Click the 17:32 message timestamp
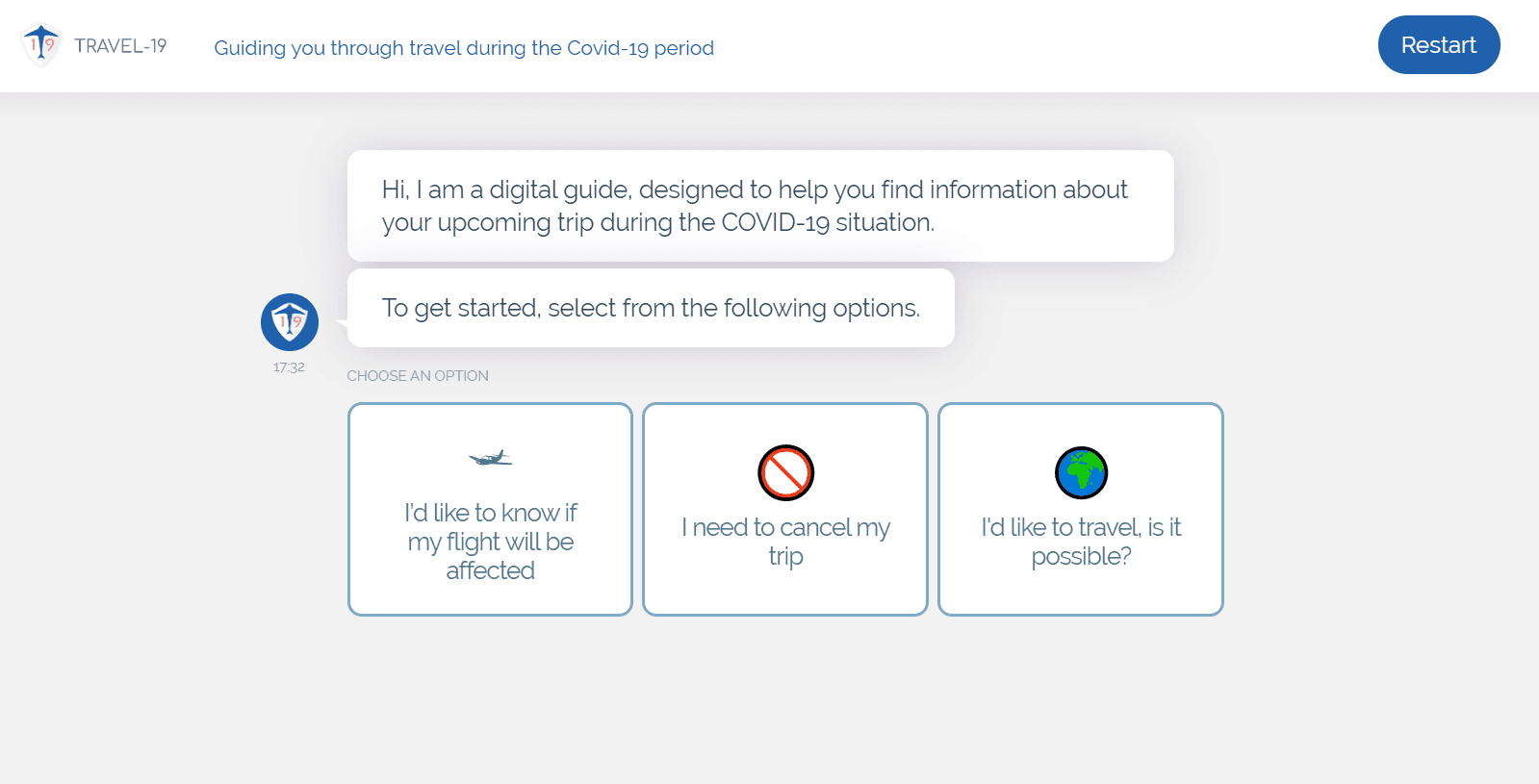Viewport: 1539px width, 784px height. (x=289, y=367)
